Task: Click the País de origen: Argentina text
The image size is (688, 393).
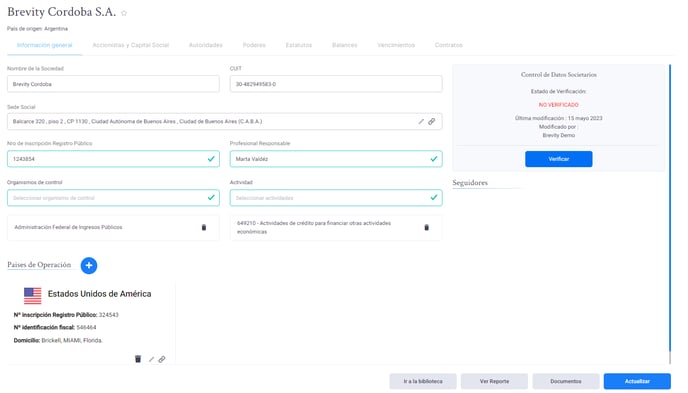Action: point(37,29)
